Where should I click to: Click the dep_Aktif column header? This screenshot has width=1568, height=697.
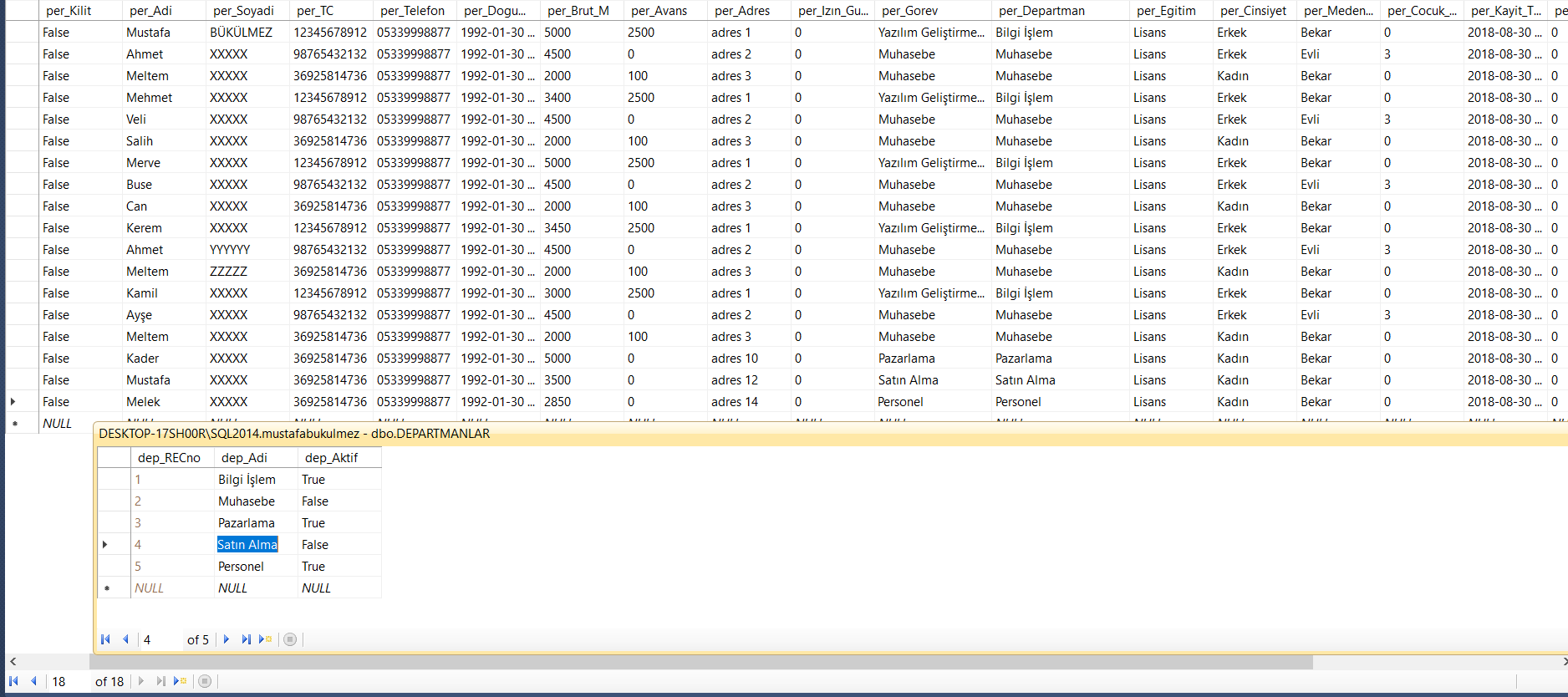tap(332, 458)
